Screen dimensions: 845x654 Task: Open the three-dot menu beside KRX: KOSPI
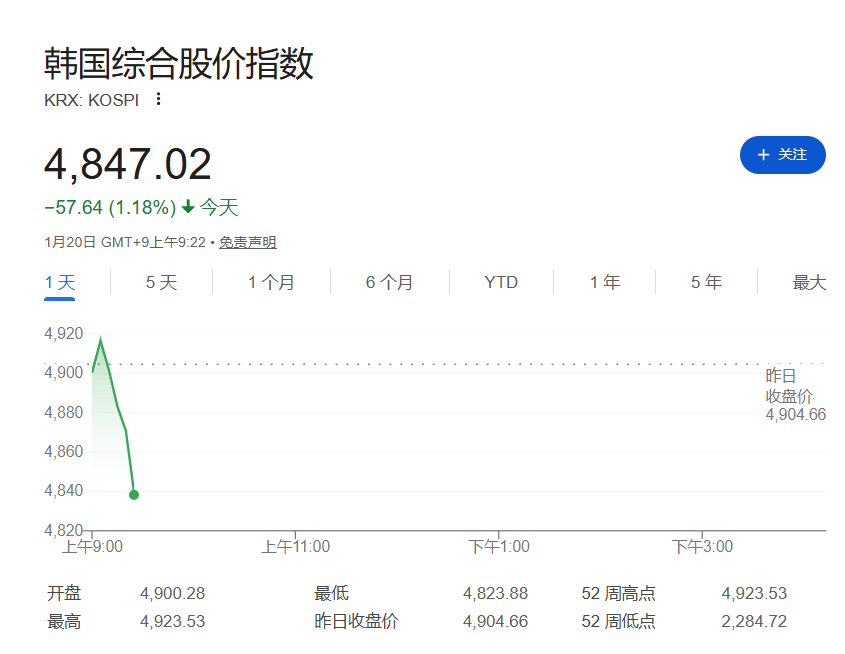point(158,99)
